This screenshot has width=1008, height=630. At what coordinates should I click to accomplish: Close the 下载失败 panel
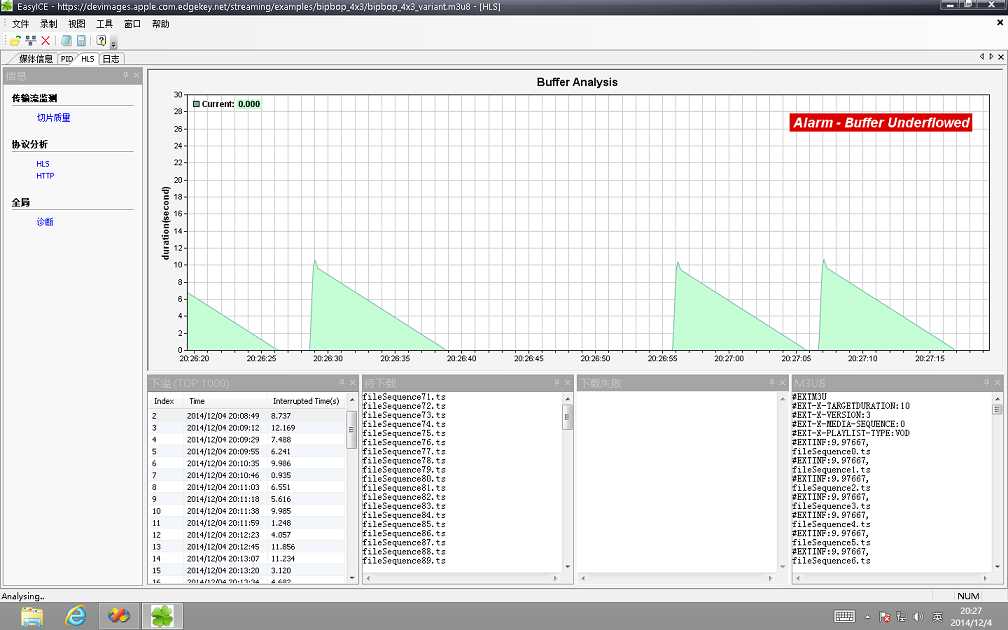[x=782, y=382]
